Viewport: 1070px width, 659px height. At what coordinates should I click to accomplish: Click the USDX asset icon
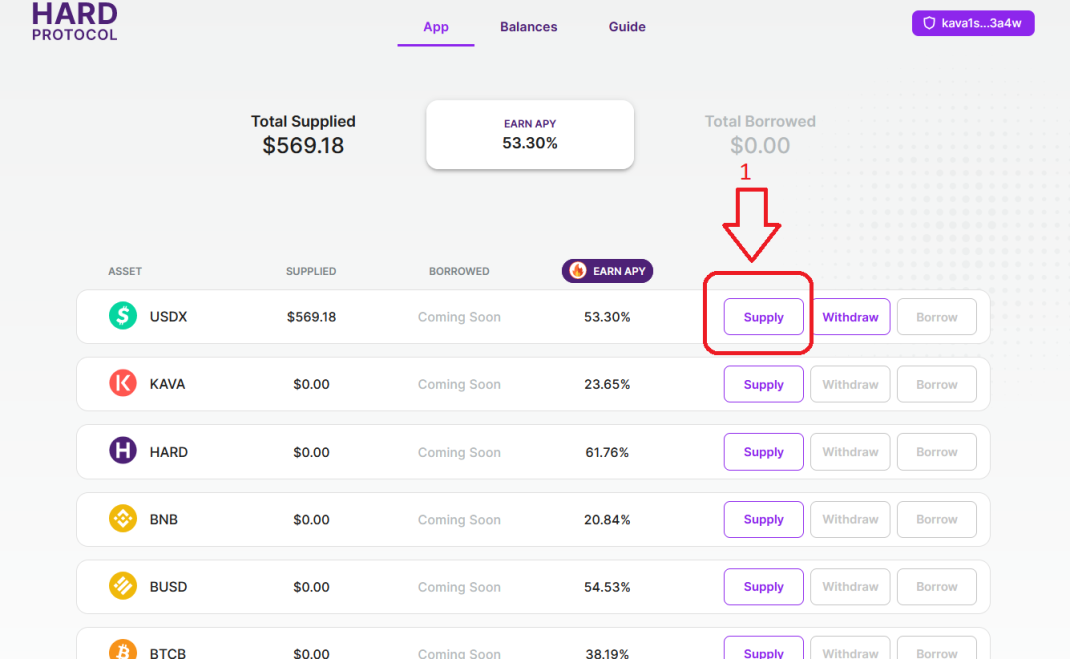(123, 316)
